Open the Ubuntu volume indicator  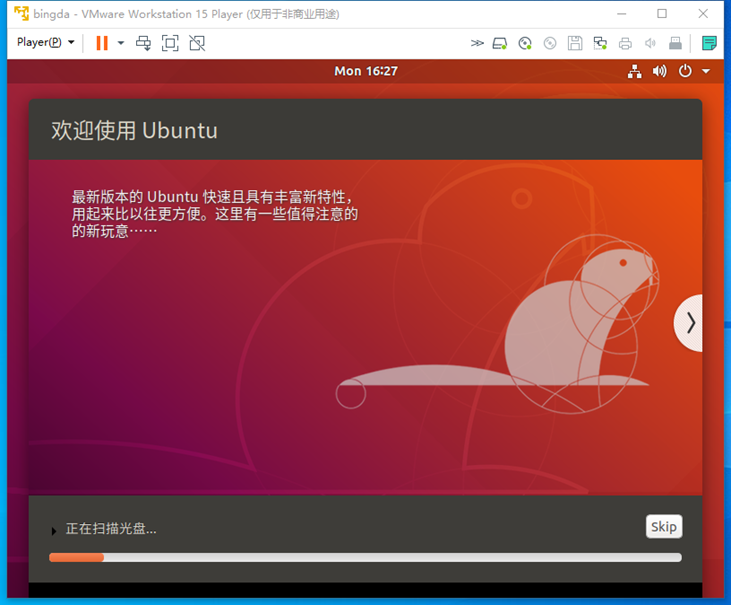(x=660, y=71)
